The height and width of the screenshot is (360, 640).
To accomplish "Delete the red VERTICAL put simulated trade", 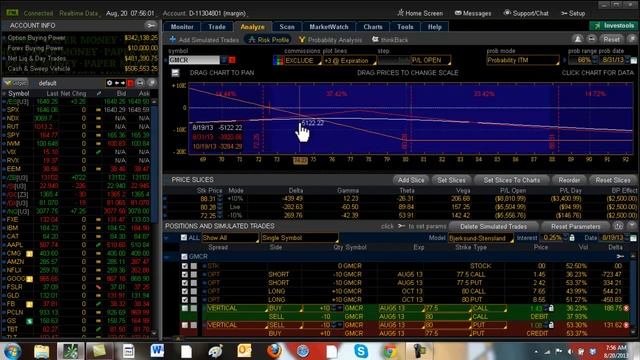I will click(x=626, y=325).
